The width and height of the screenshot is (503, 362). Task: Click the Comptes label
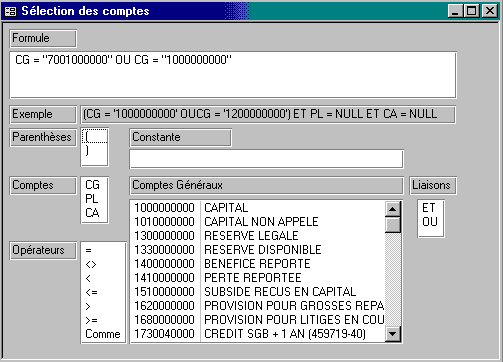pyautogui.click(x=43, y=185)
